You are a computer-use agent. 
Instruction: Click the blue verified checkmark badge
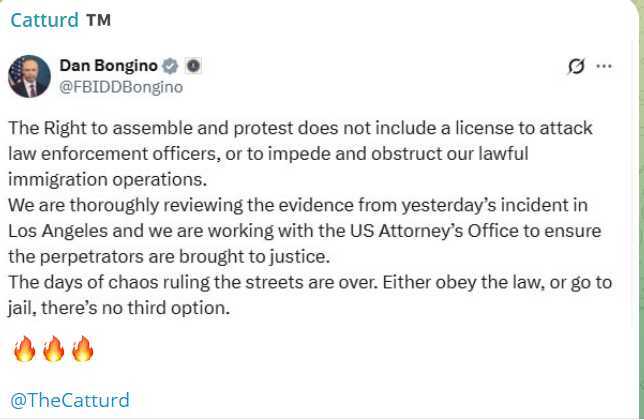(x=170, y=66)
